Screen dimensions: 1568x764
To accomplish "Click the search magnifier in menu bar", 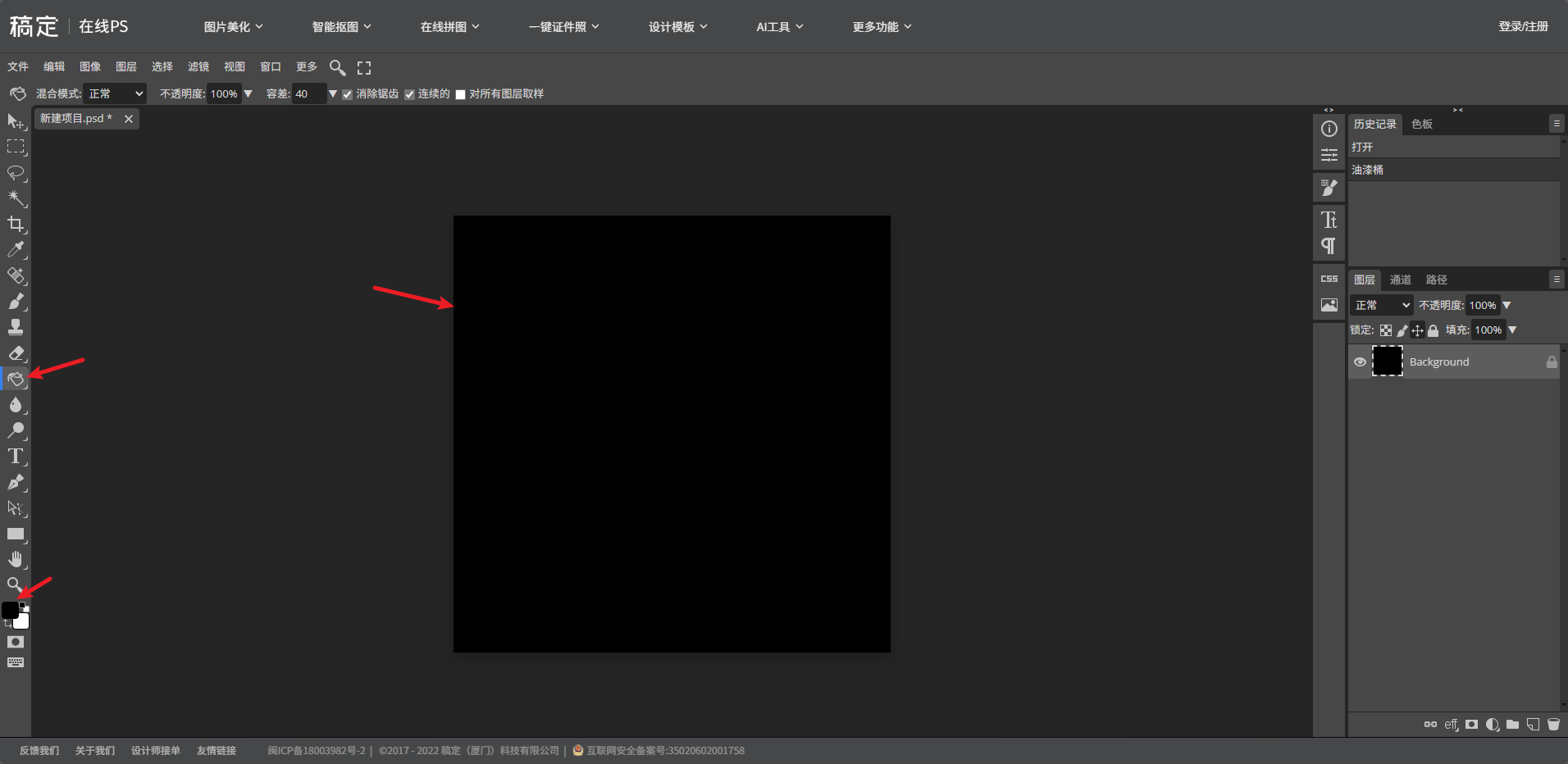I will [337, 67].
